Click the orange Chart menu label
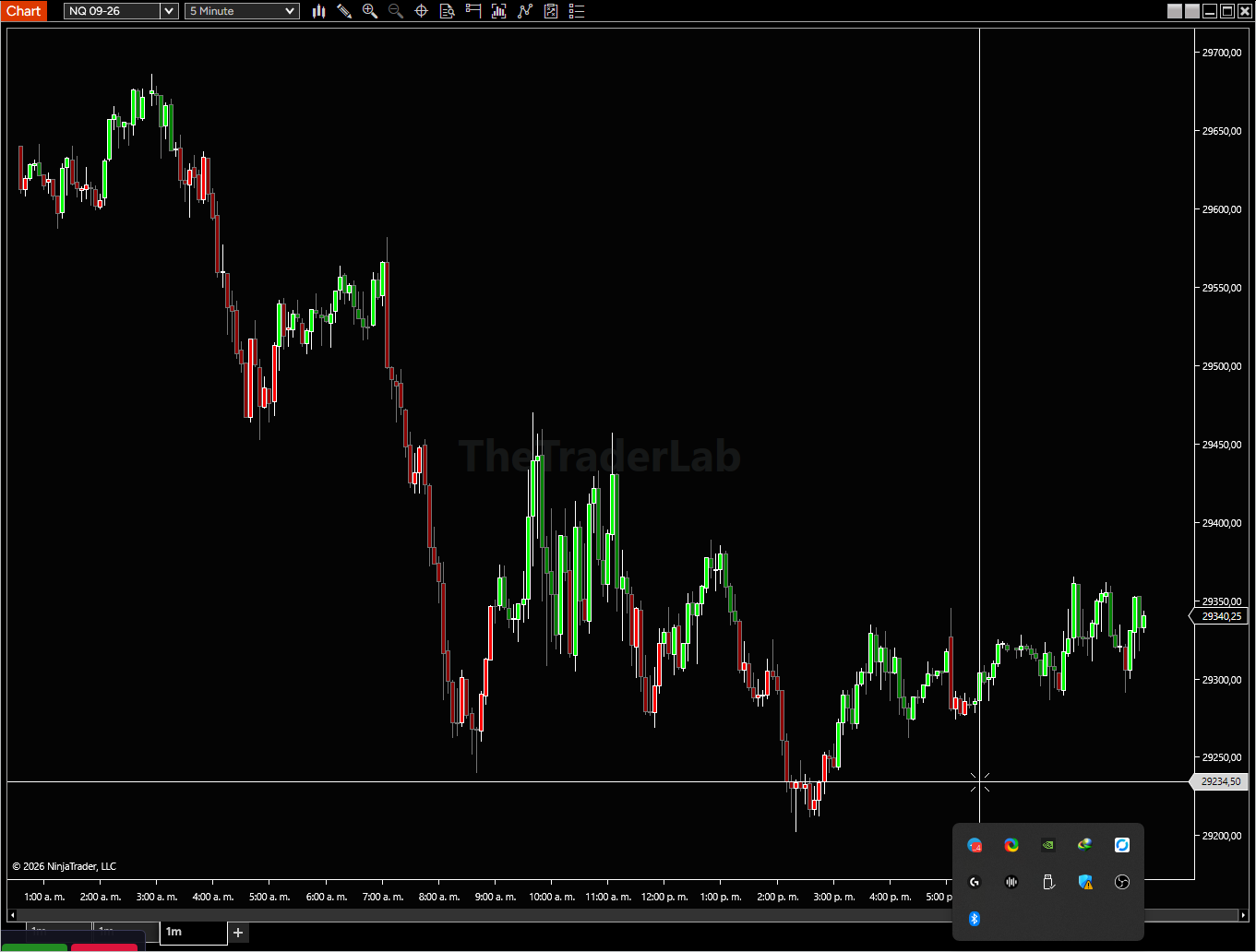 tap(24, 11)
